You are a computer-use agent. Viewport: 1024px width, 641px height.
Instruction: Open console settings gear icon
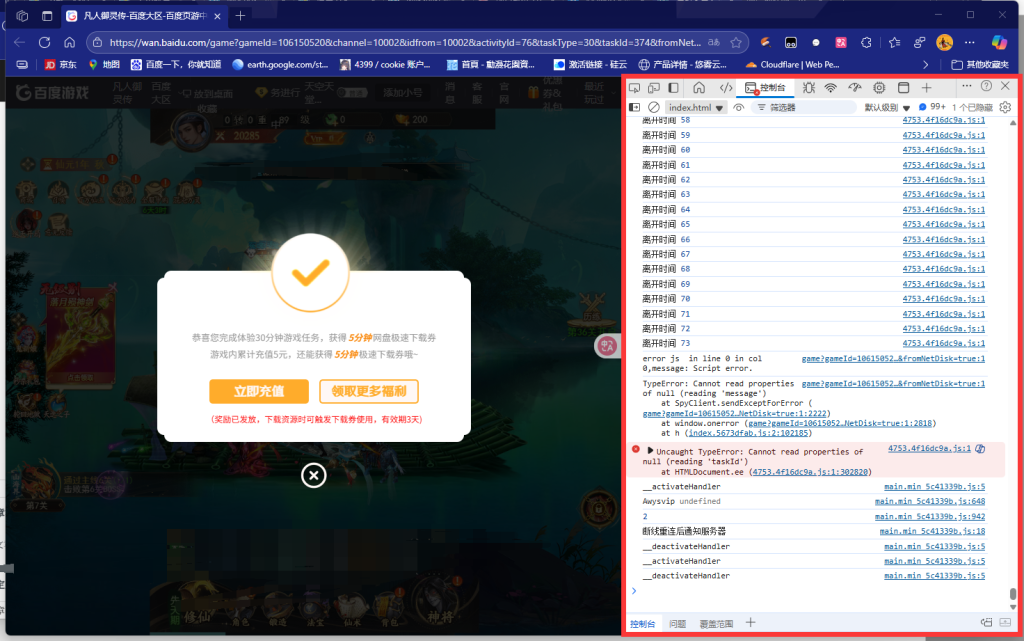(1006, 107)
